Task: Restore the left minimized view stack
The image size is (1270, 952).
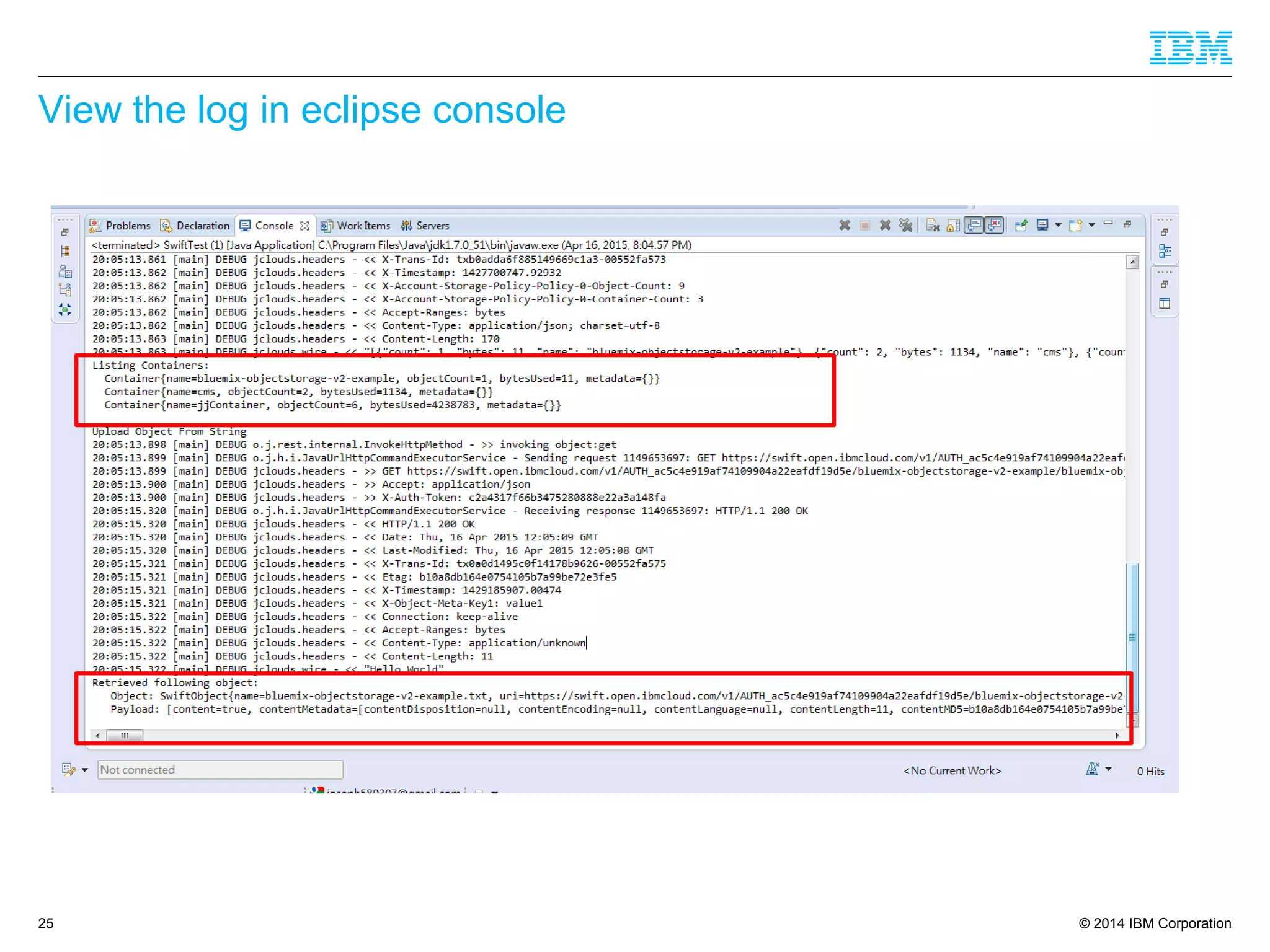Action: coord(65,232)
